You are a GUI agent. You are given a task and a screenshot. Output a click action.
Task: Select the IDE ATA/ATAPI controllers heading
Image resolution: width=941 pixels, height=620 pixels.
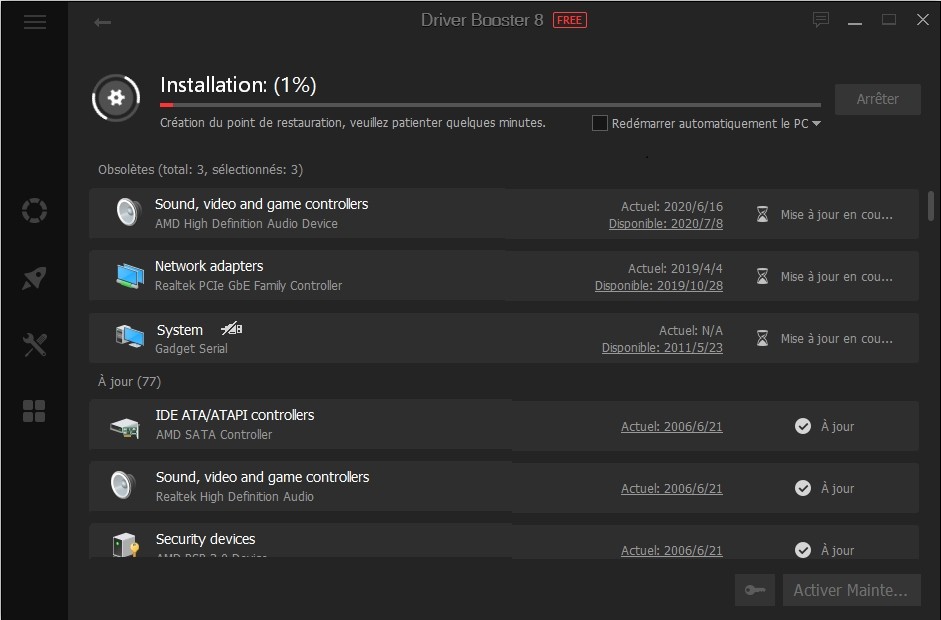[235, 415]
